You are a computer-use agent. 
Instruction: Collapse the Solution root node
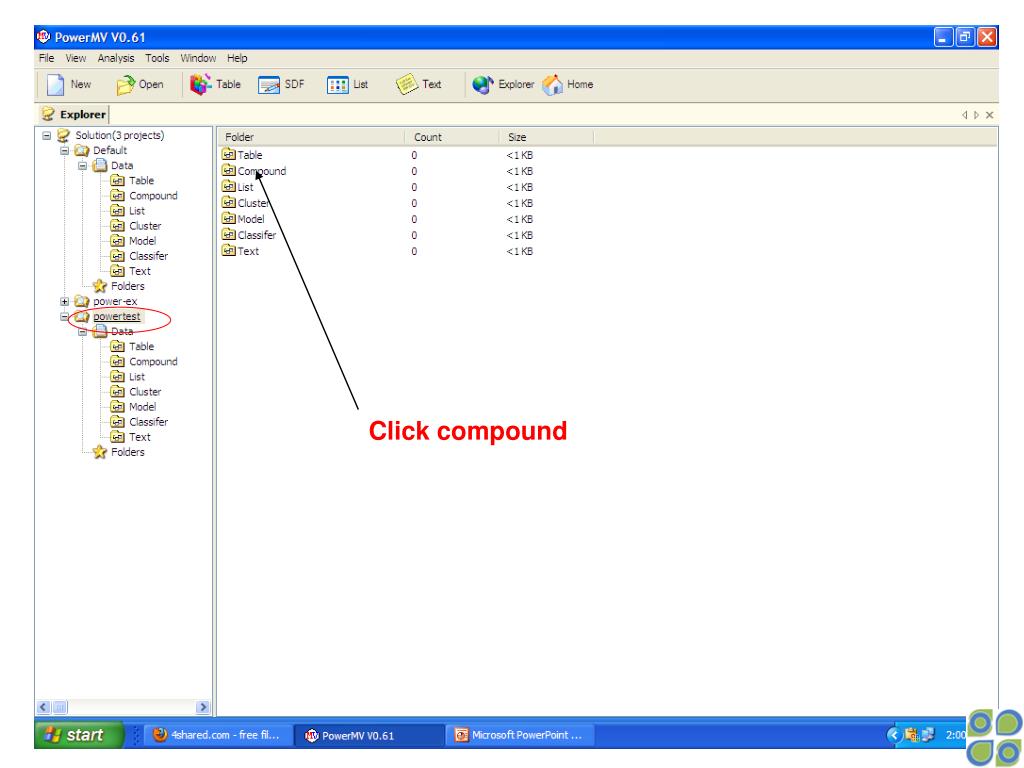pyautogui.click(x=46, y=136)
